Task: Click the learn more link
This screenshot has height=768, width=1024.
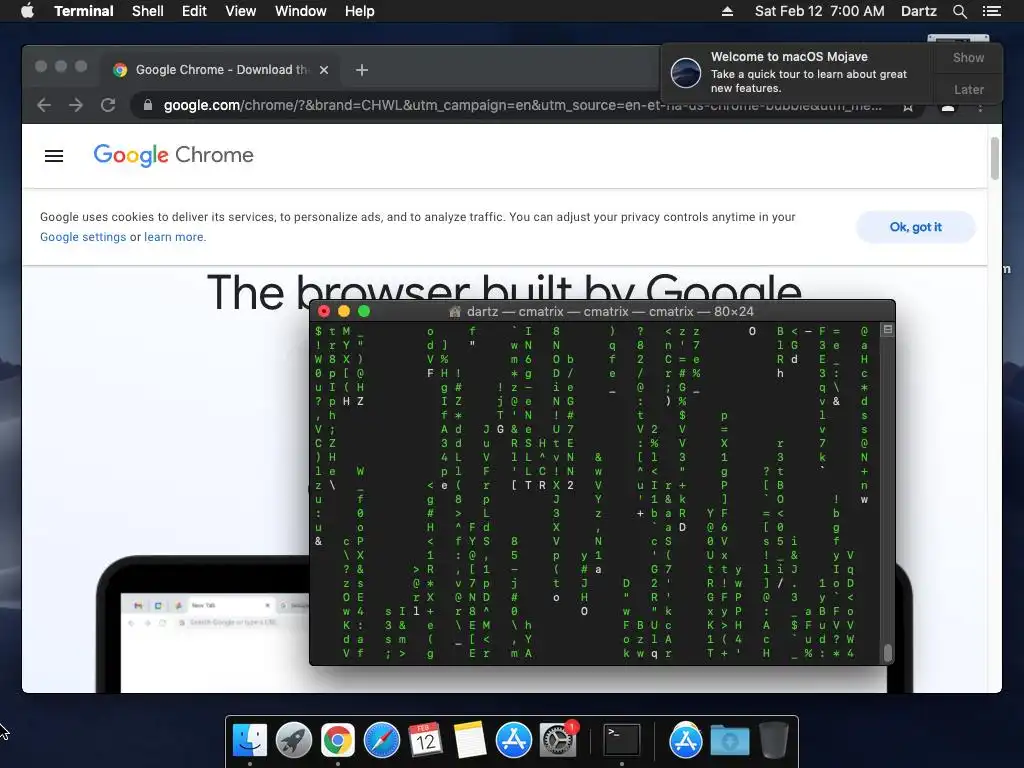Action: click(174, 237)
